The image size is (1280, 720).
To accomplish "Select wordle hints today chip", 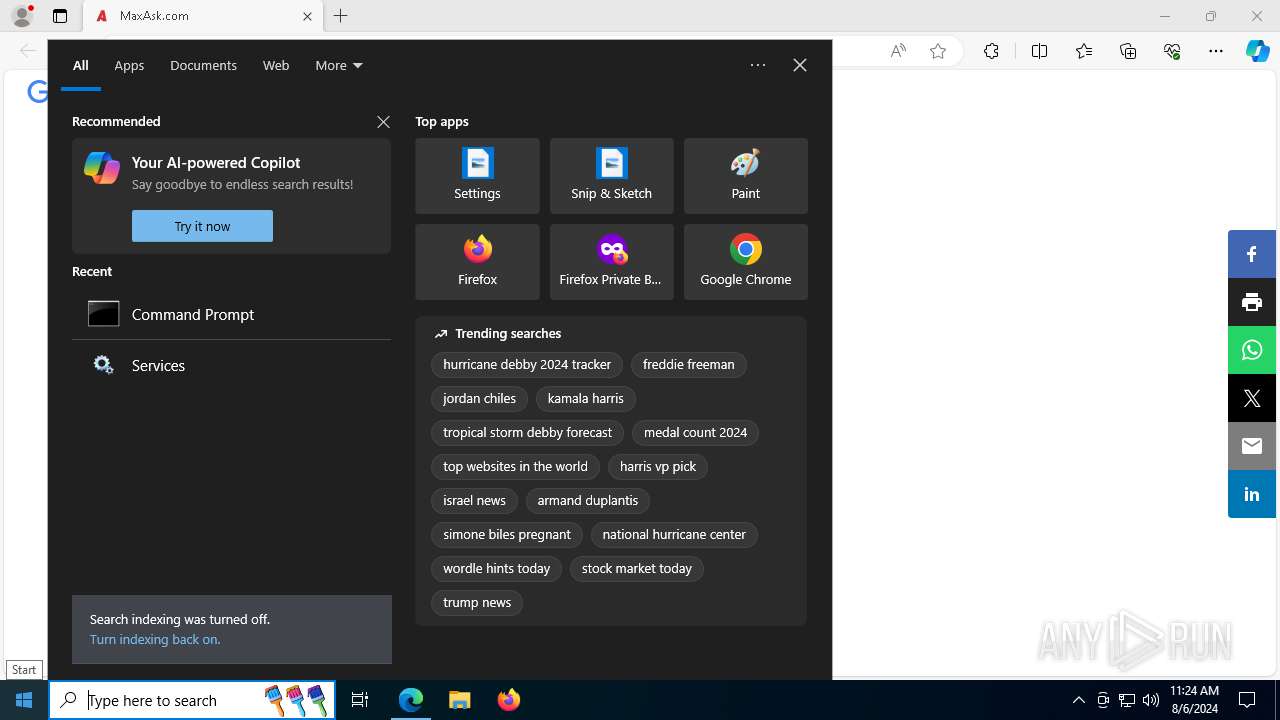I will click(496, 569).
